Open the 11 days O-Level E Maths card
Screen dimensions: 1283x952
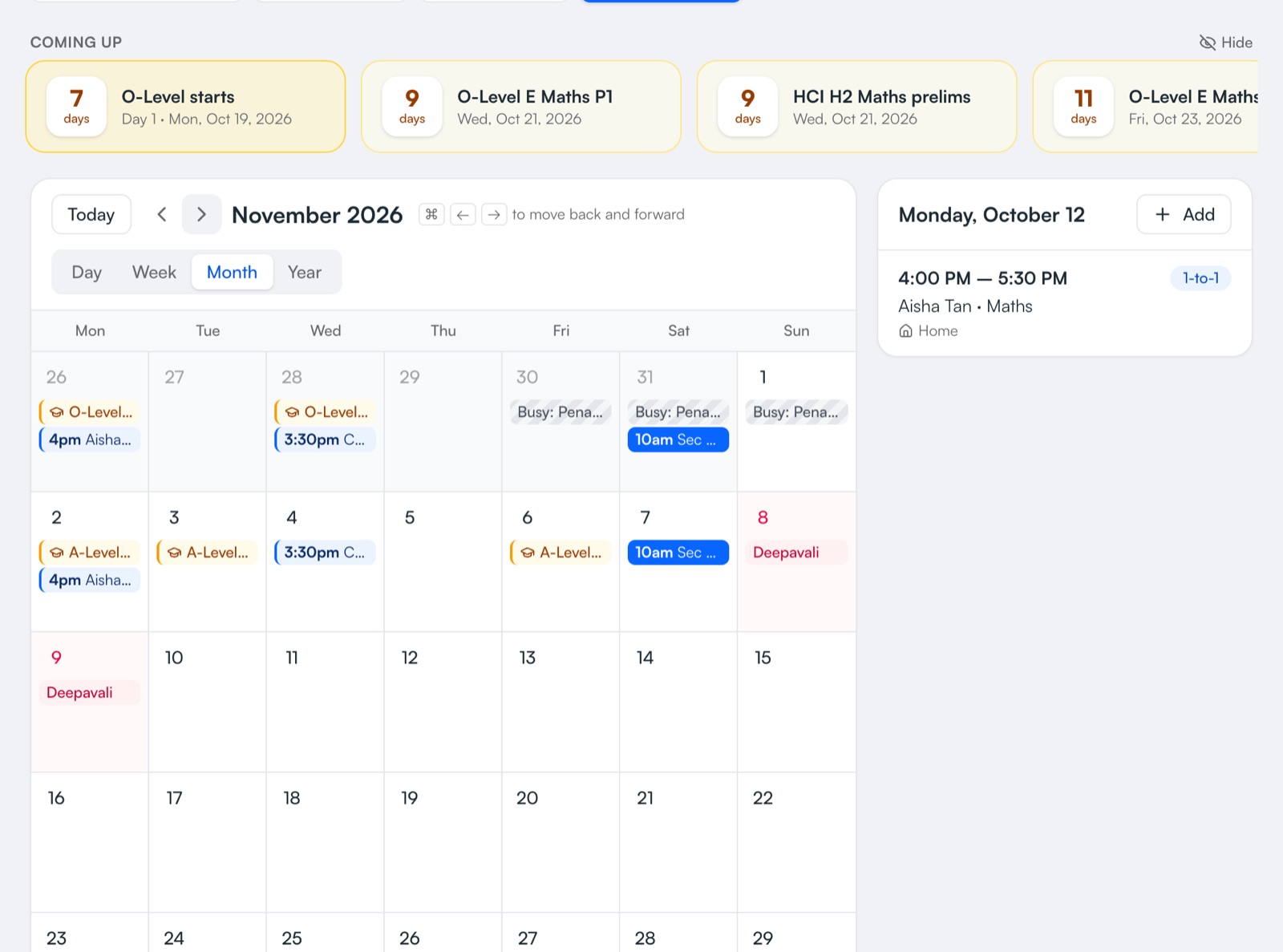1145,107
